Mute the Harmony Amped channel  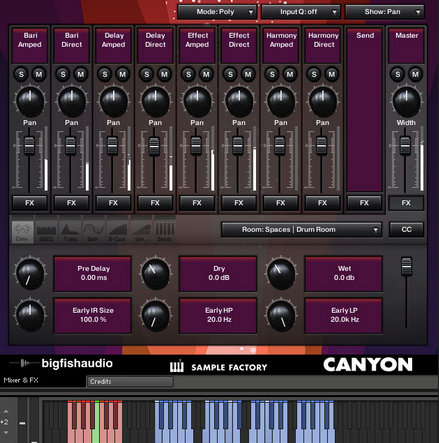290,74
